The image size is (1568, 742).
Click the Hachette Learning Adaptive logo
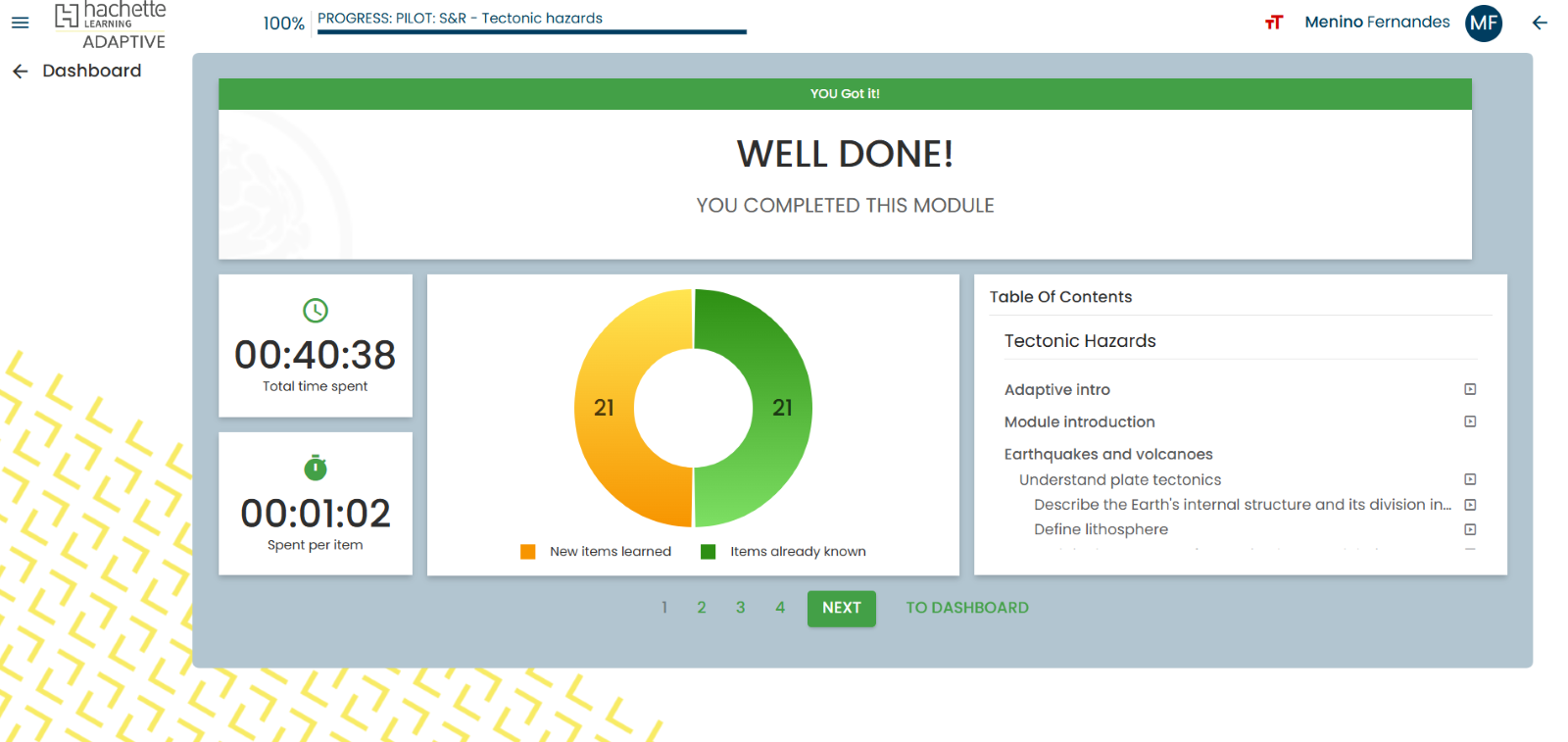click(111, 26)
